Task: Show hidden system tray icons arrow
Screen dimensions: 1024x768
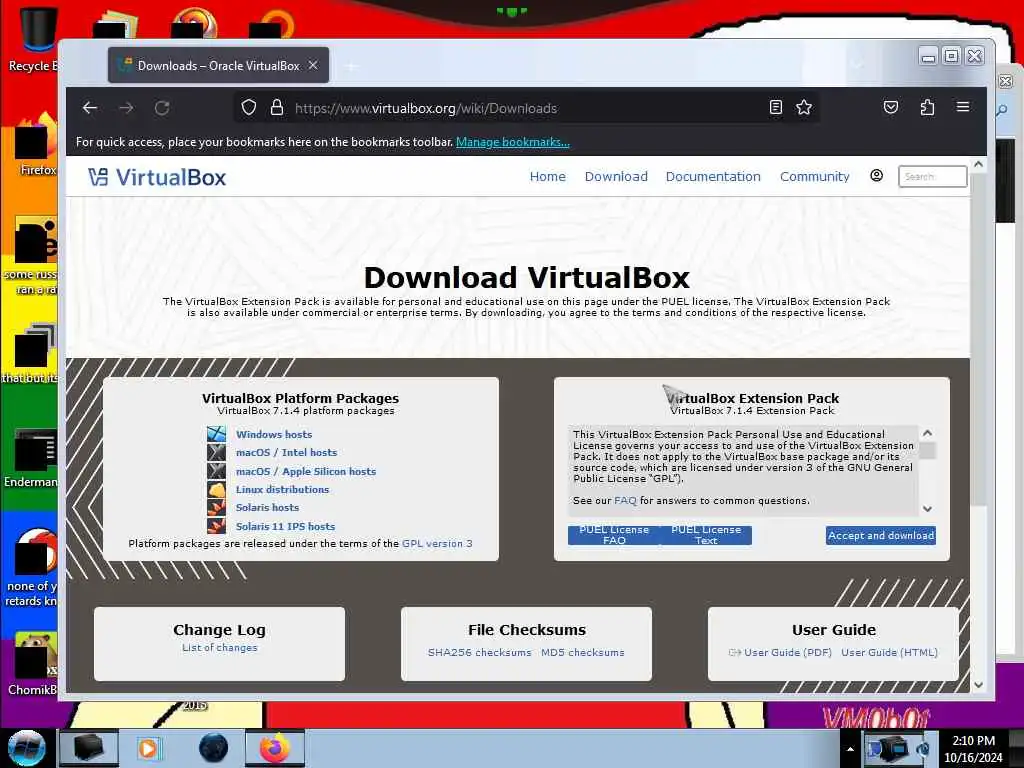Action: pos(850,749)
